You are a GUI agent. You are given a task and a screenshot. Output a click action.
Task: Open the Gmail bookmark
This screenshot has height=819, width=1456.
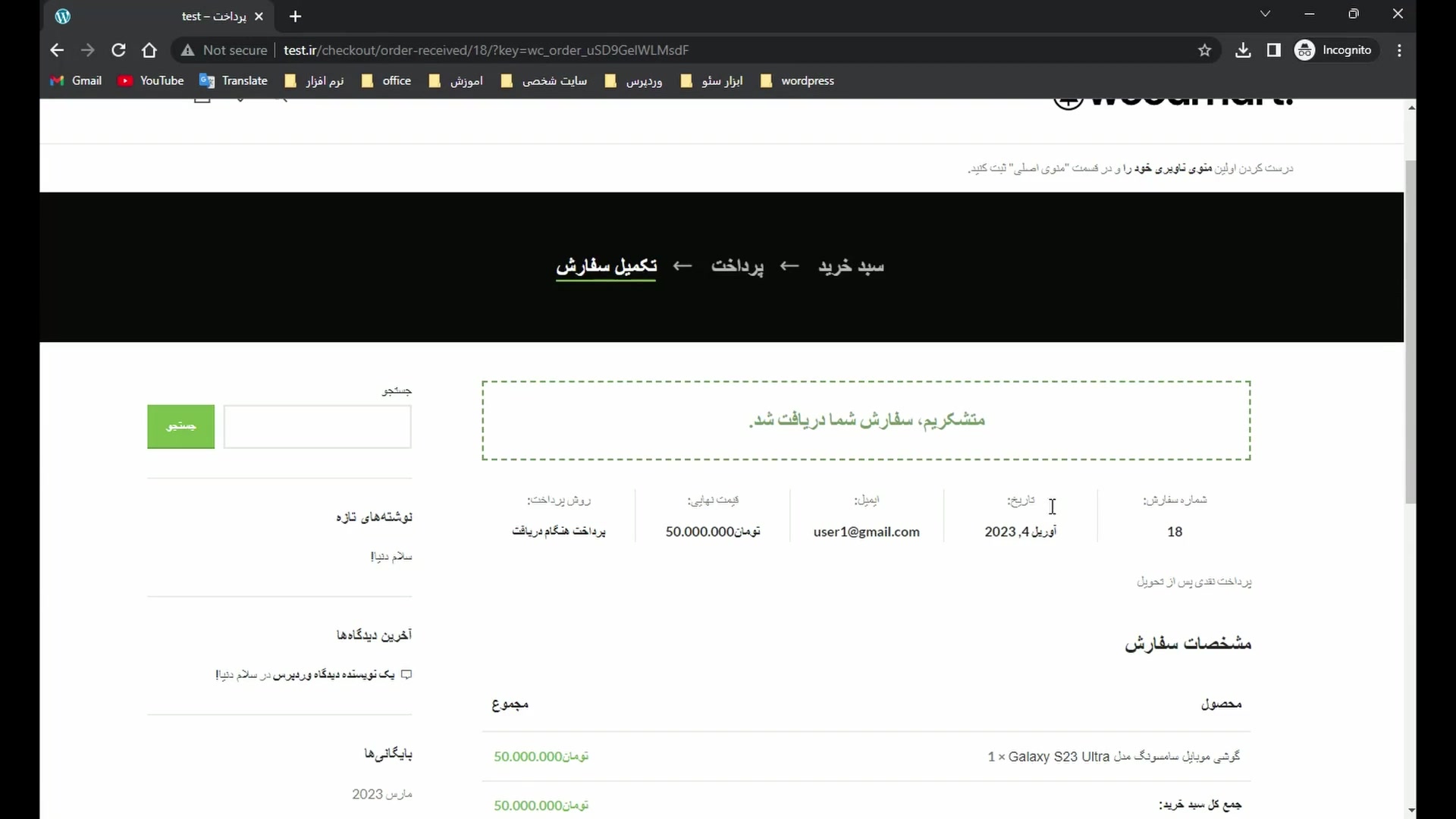click(x=76, y=80)
